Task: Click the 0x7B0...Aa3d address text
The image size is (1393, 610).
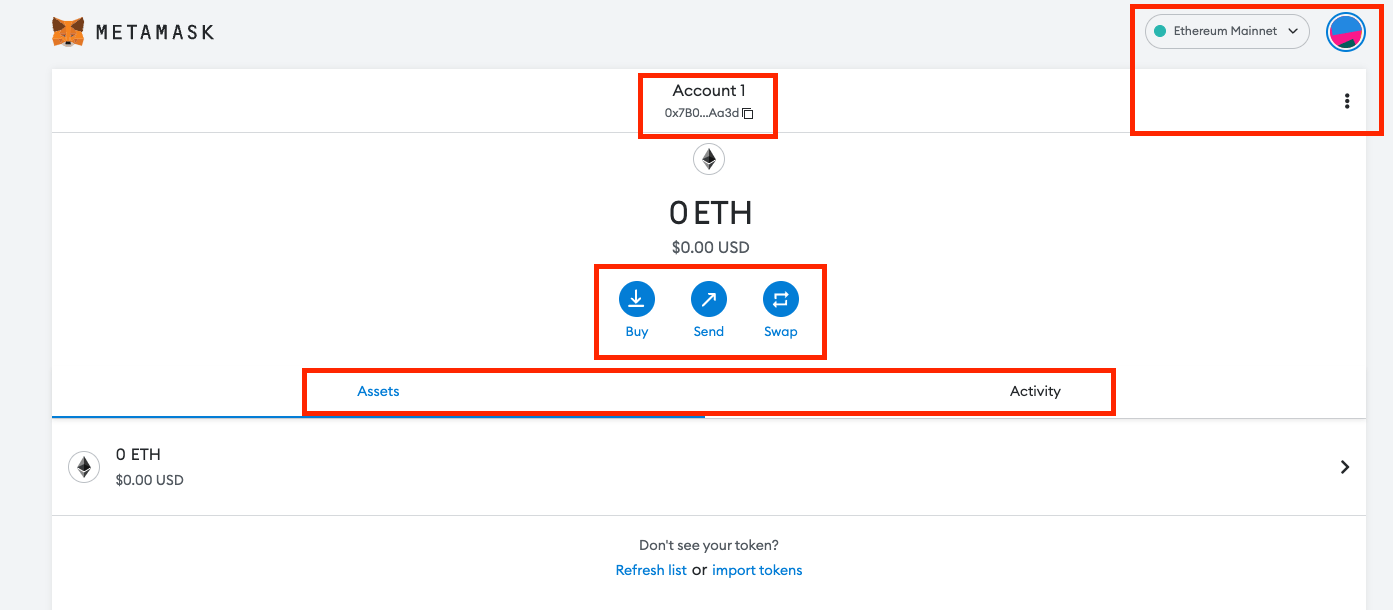Action: [x=702, y=114]
